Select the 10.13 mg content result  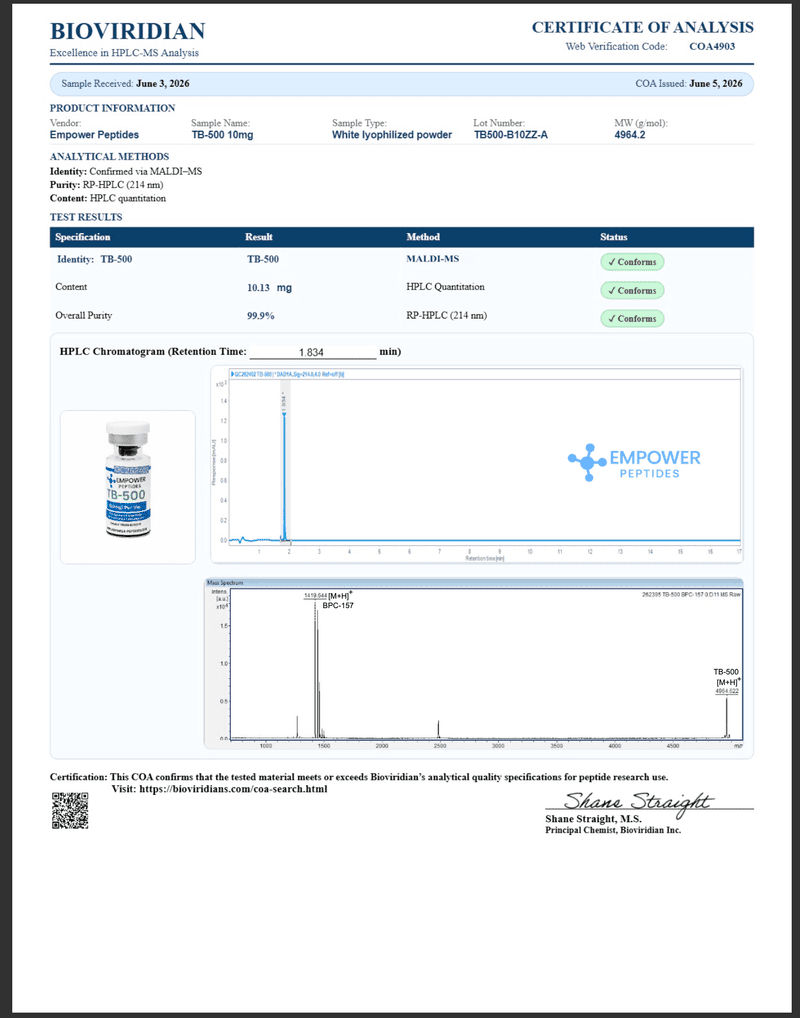(x=269, y=288)
